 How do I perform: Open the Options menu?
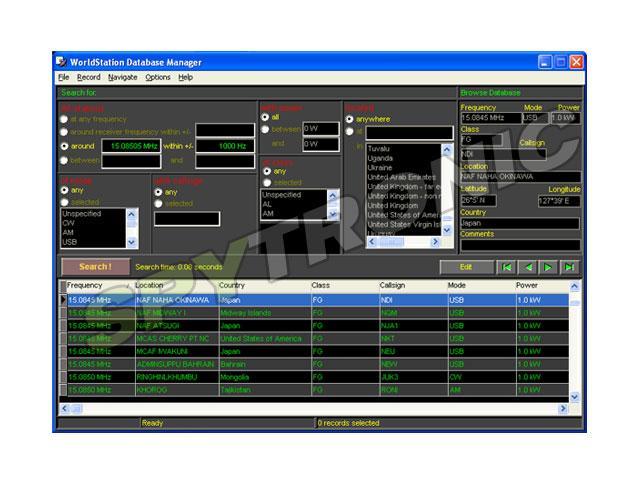[x=158, y=77]
